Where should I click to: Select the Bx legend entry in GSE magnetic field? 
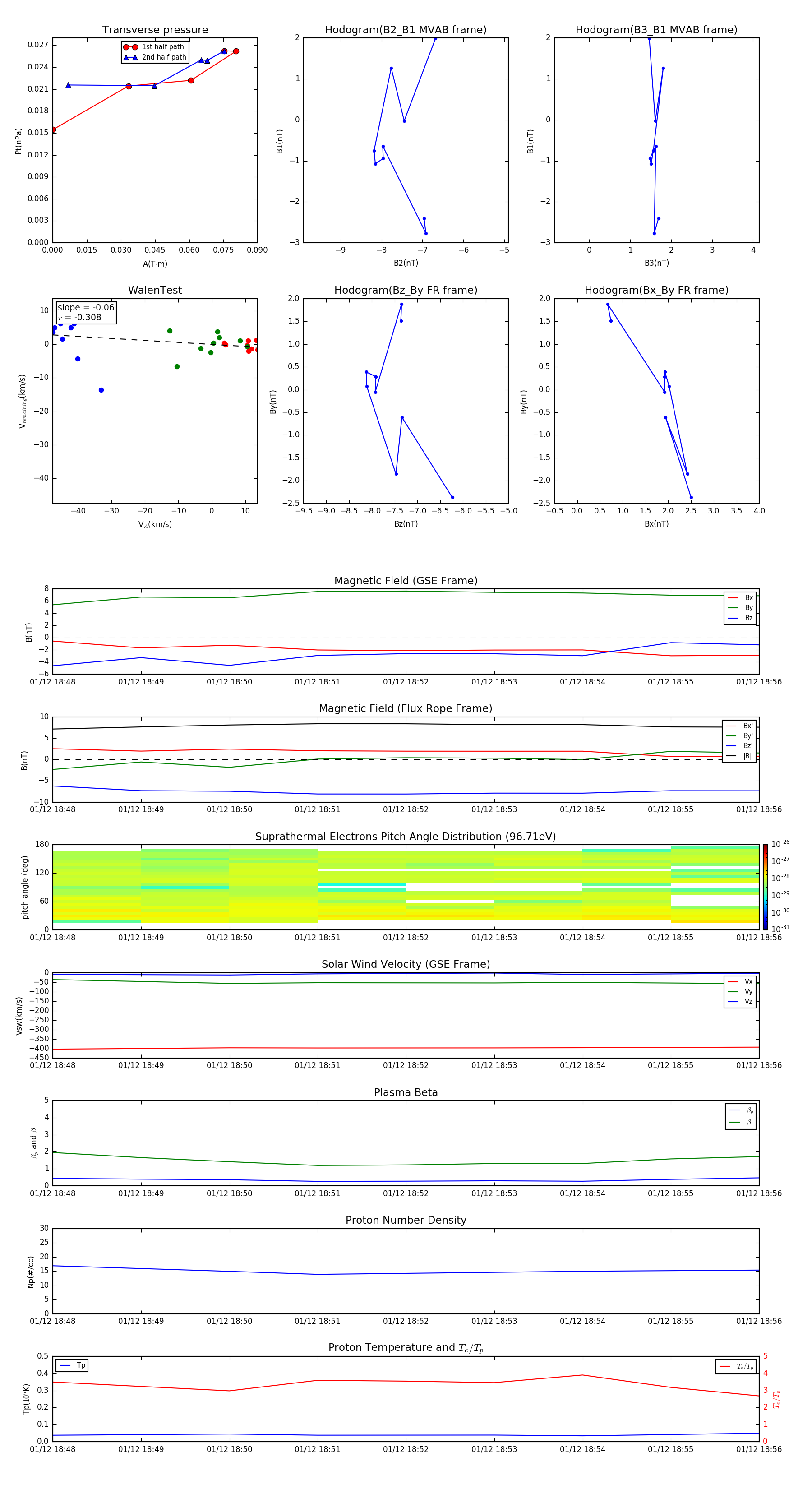coord(740,598)
